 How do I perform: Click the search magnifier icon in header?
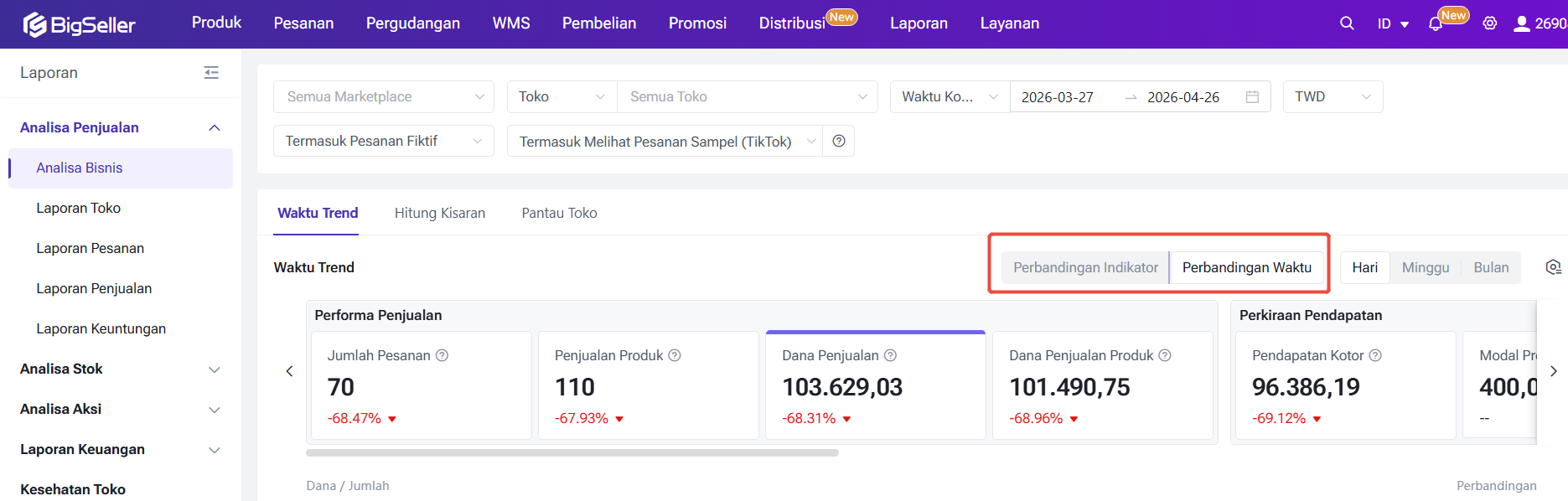pyautogui.click(x=1346, y=23)
